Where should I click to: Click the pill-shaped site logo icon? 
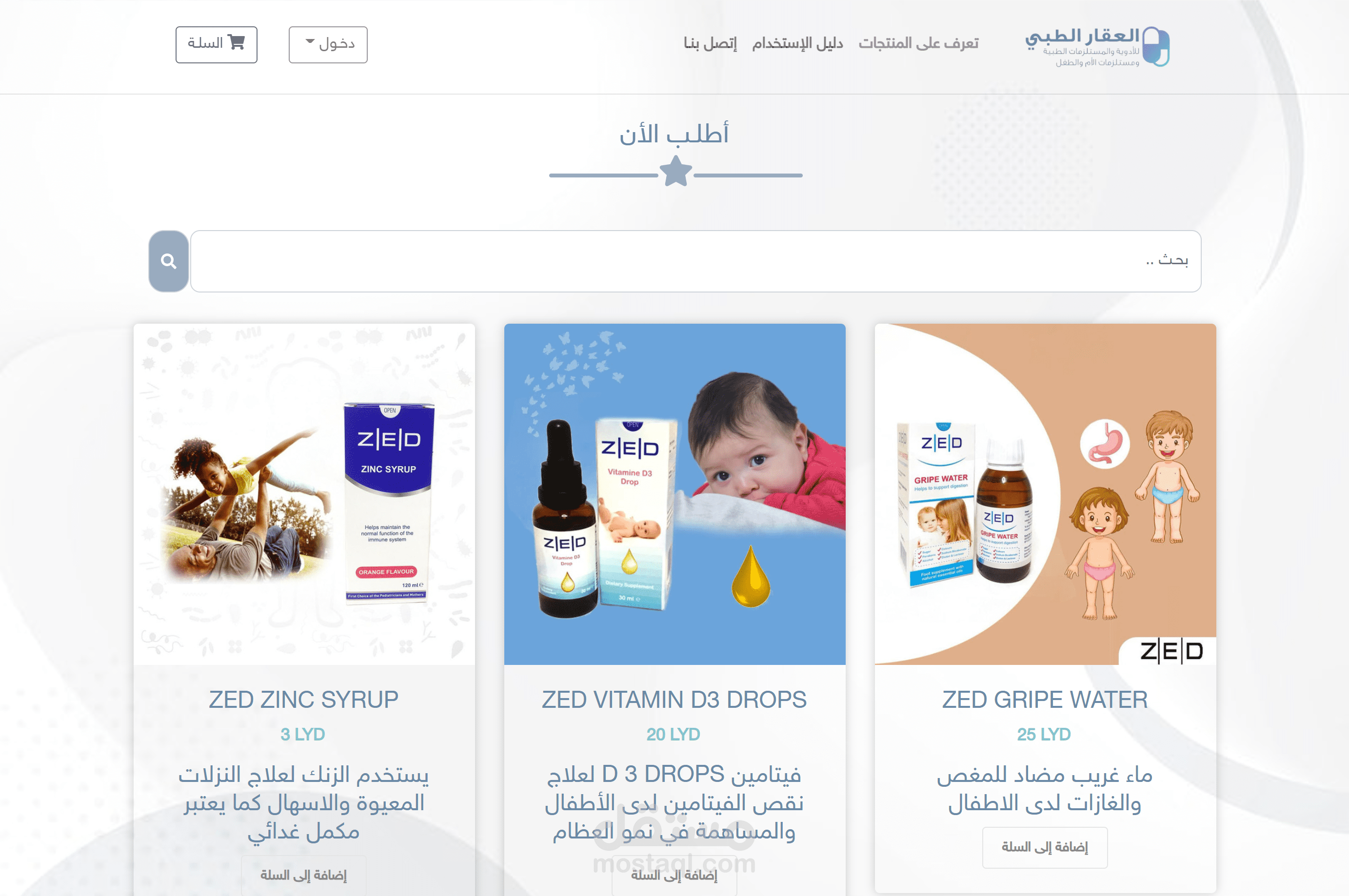point(1155,46)
